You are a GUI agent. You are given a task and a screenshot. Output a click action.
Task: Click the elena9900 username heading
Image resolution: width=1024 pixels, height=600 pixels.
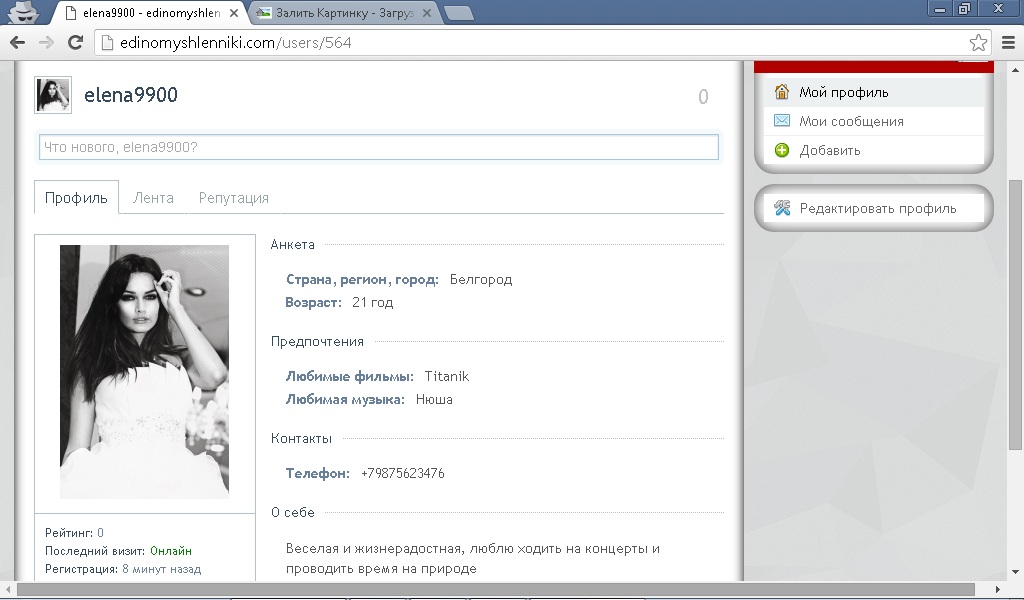131,95
